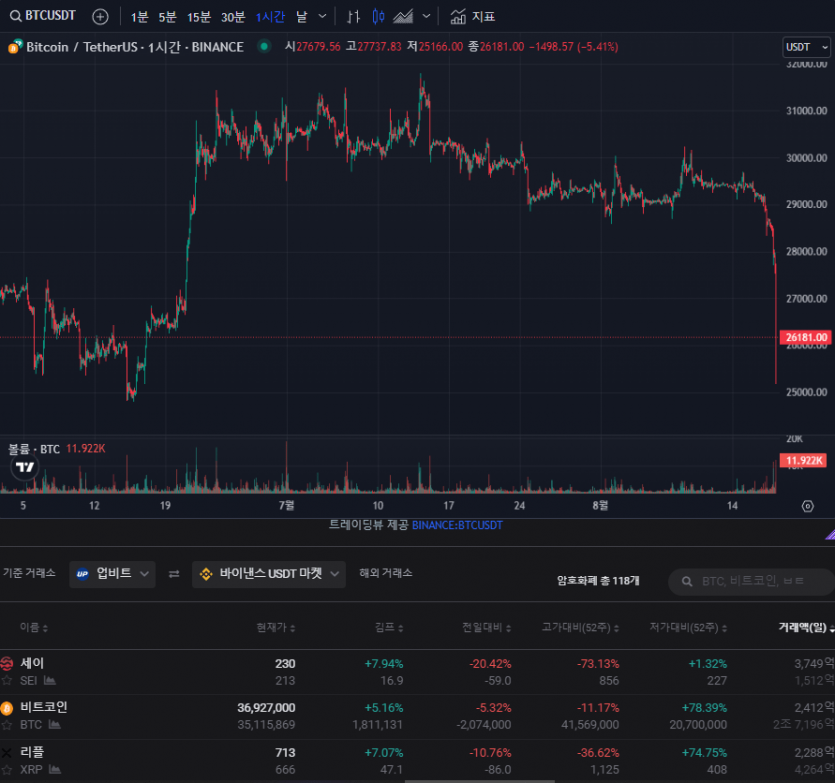835x783 pixels.
Task: Click the TradingView logo on chart
Action: 23,467
